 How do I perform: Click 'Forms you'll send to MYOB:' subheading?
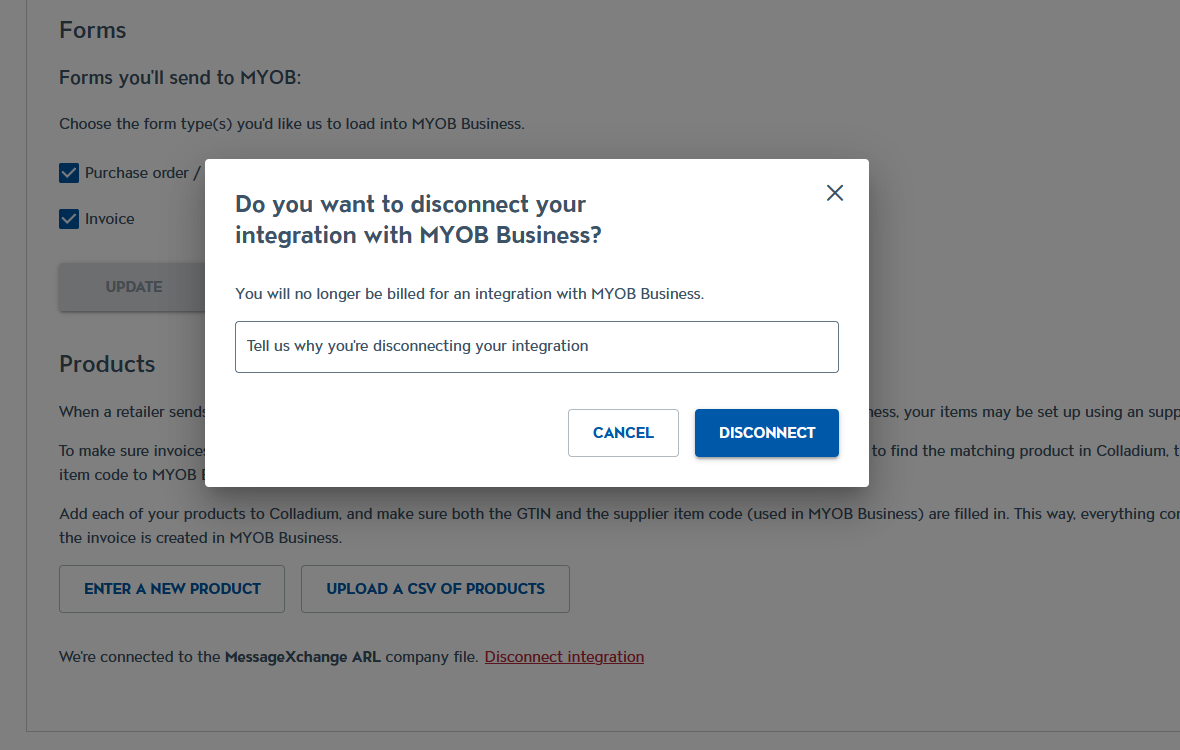coord(180,77)
